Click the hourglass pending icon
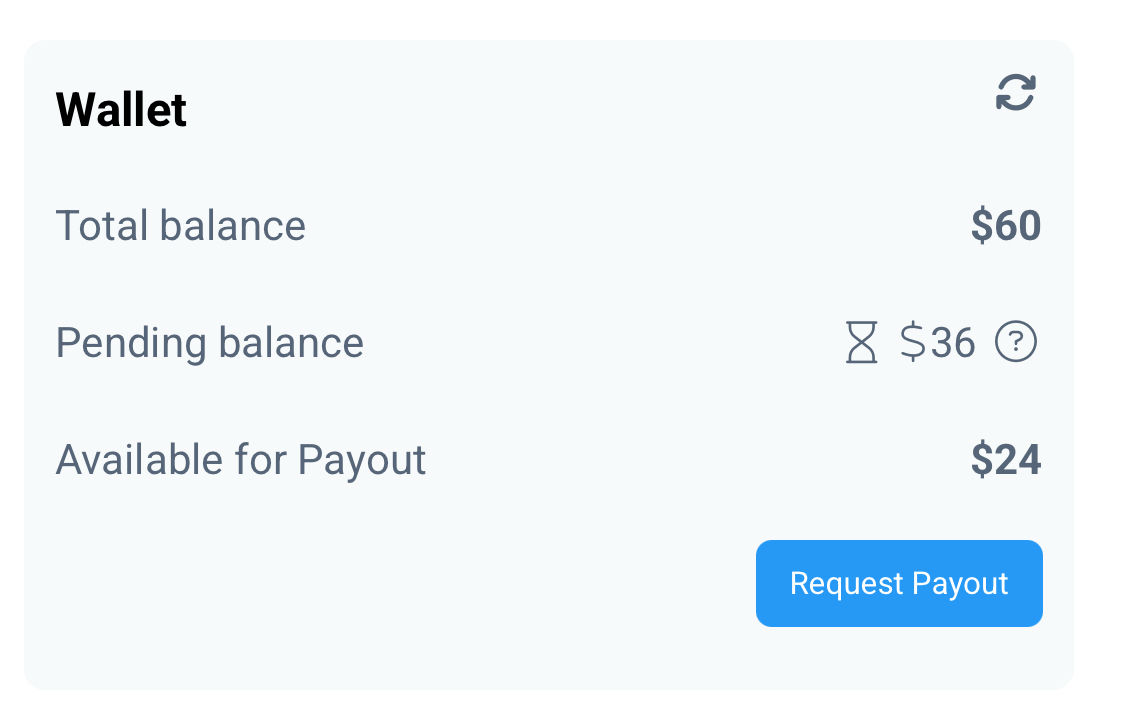 (x=861, y=343)
